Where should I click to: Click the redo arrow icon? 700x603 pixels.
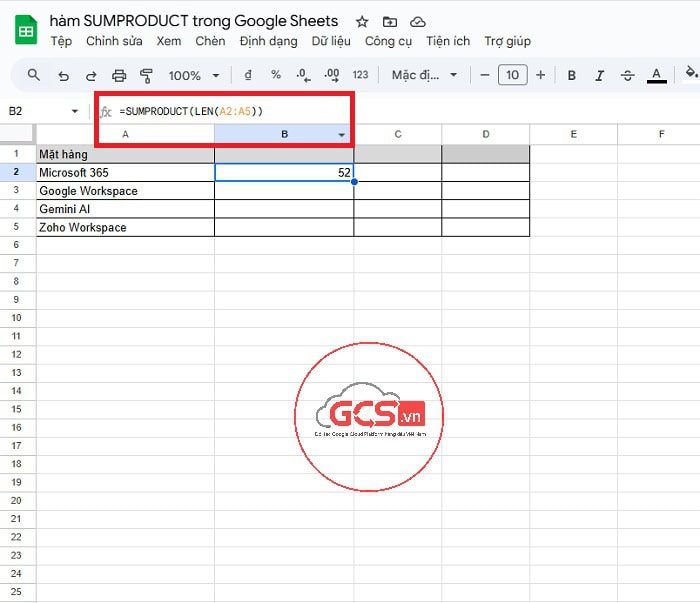pyautogui.click(x=91, y=75)
